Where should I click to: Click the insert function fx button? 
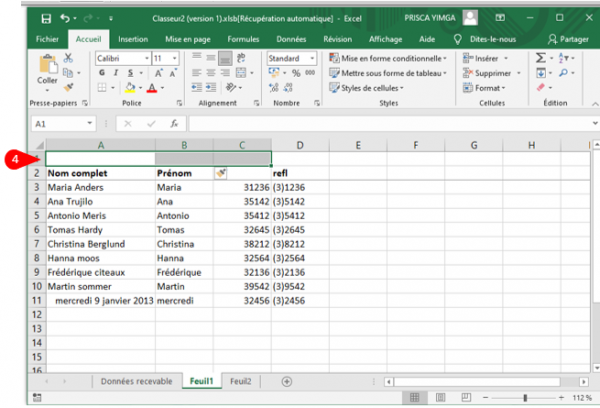pyautogui.click(x=174, y=124)
